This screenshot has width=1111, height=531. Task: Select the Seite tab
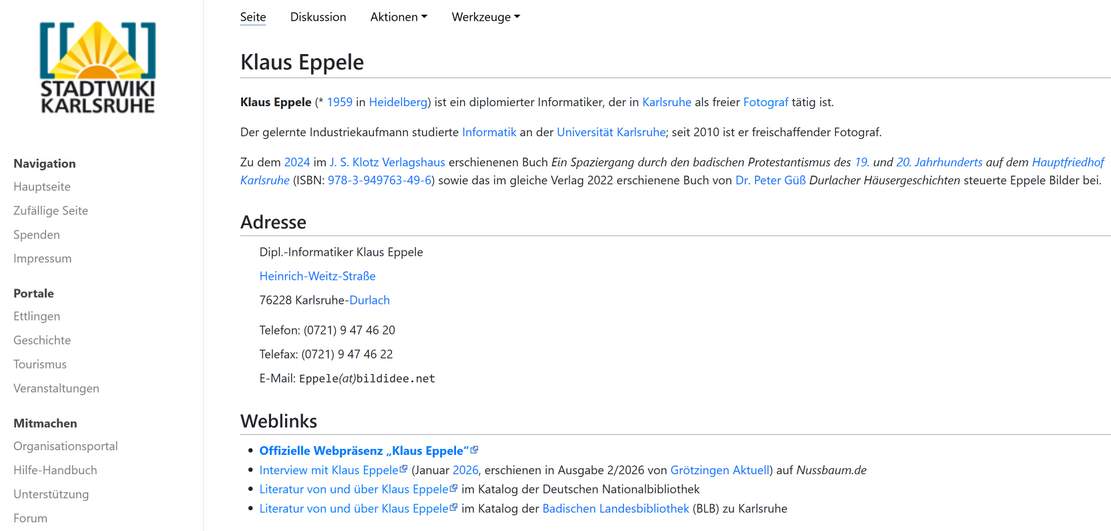tap(253, 17)
